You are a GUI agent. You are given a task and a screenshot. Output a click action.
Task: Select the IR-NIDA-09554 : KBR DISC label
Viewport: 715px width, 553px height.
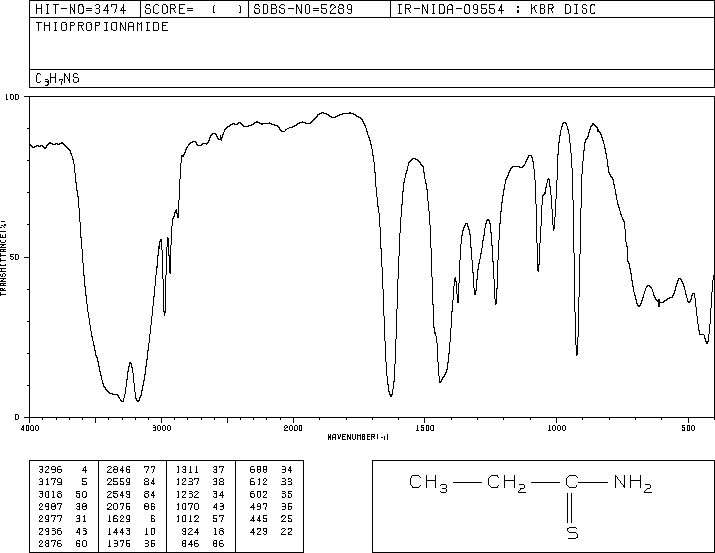497,9
